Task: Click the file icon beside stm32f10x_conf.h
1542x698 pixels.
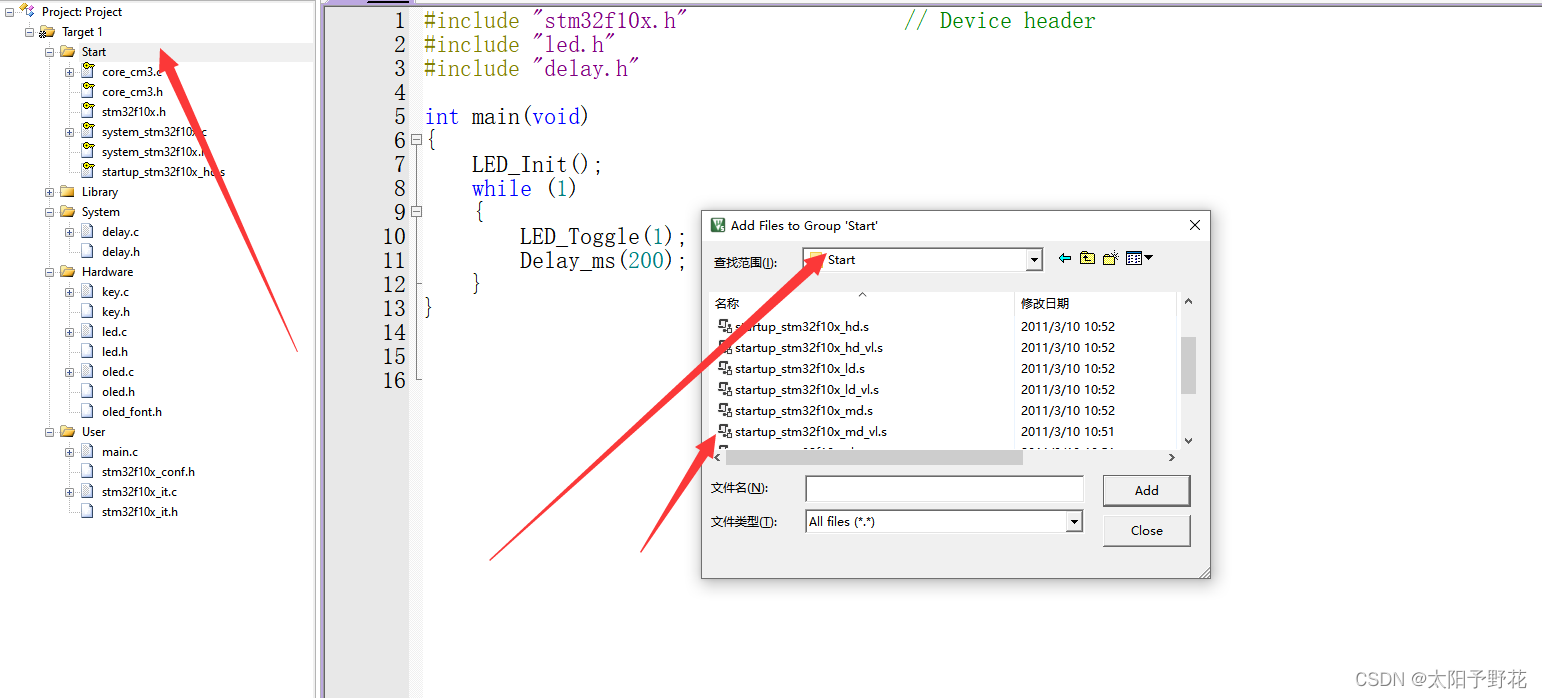Action: (88, 471)
